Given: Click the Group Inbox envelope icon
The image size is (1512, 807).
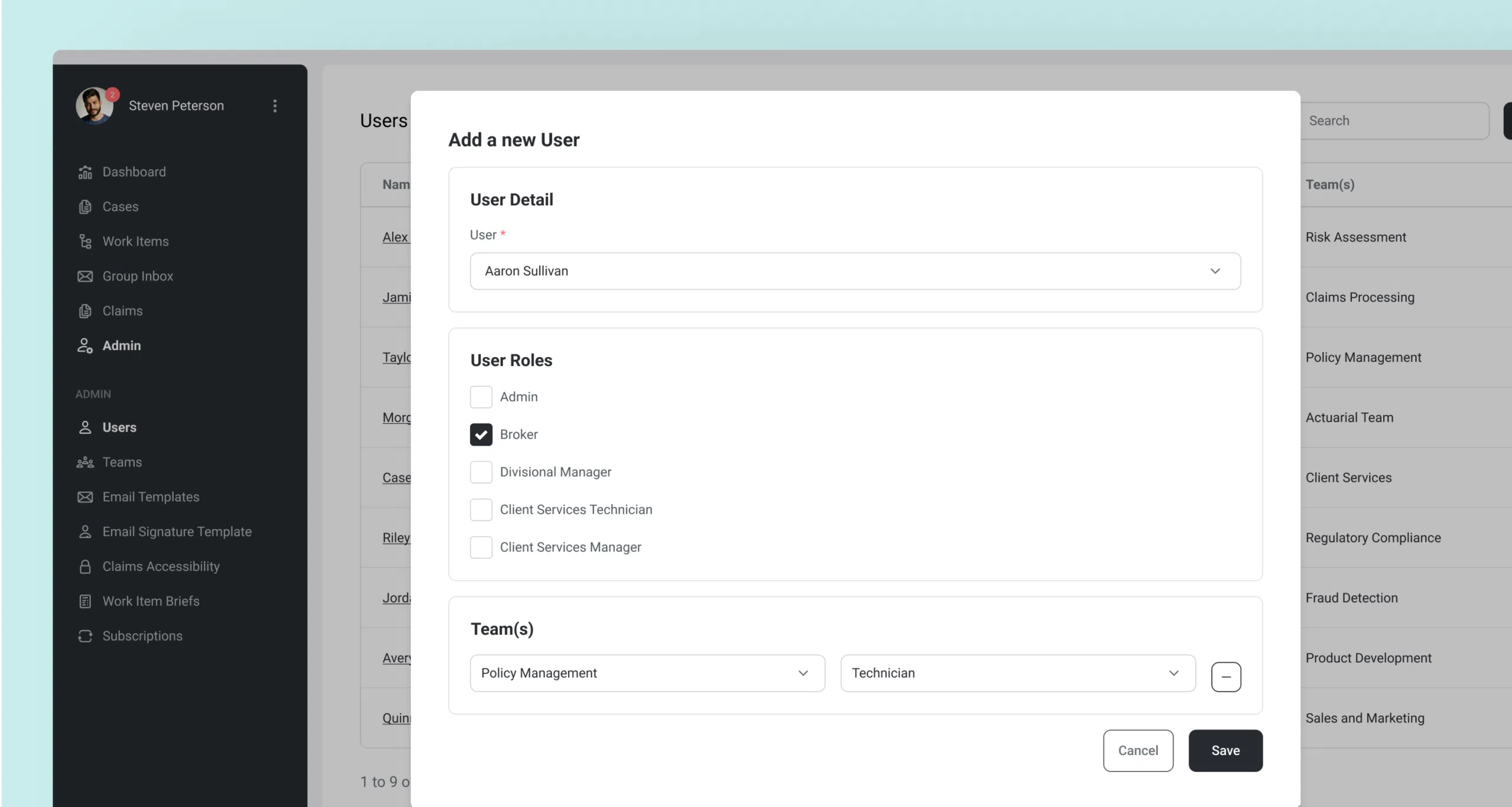Looking at the screenshot, I should point(85,276).
